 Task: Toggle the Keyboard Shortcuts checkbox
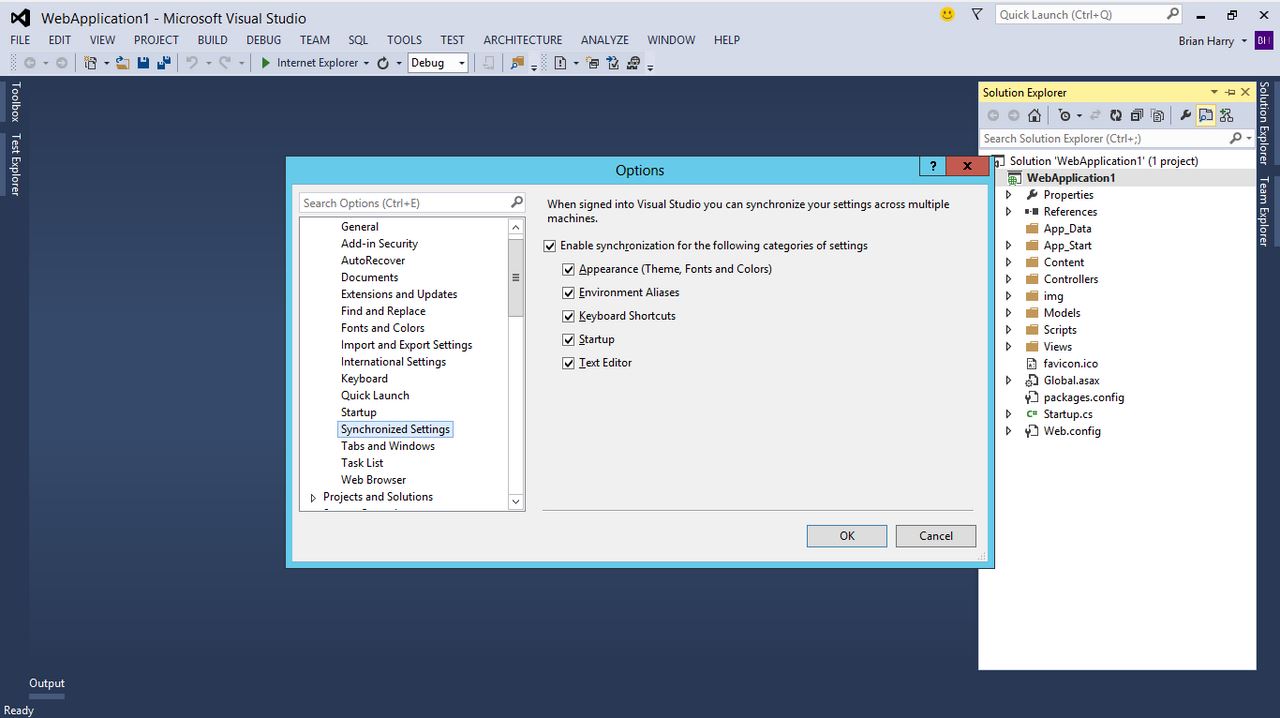(569, 316)
